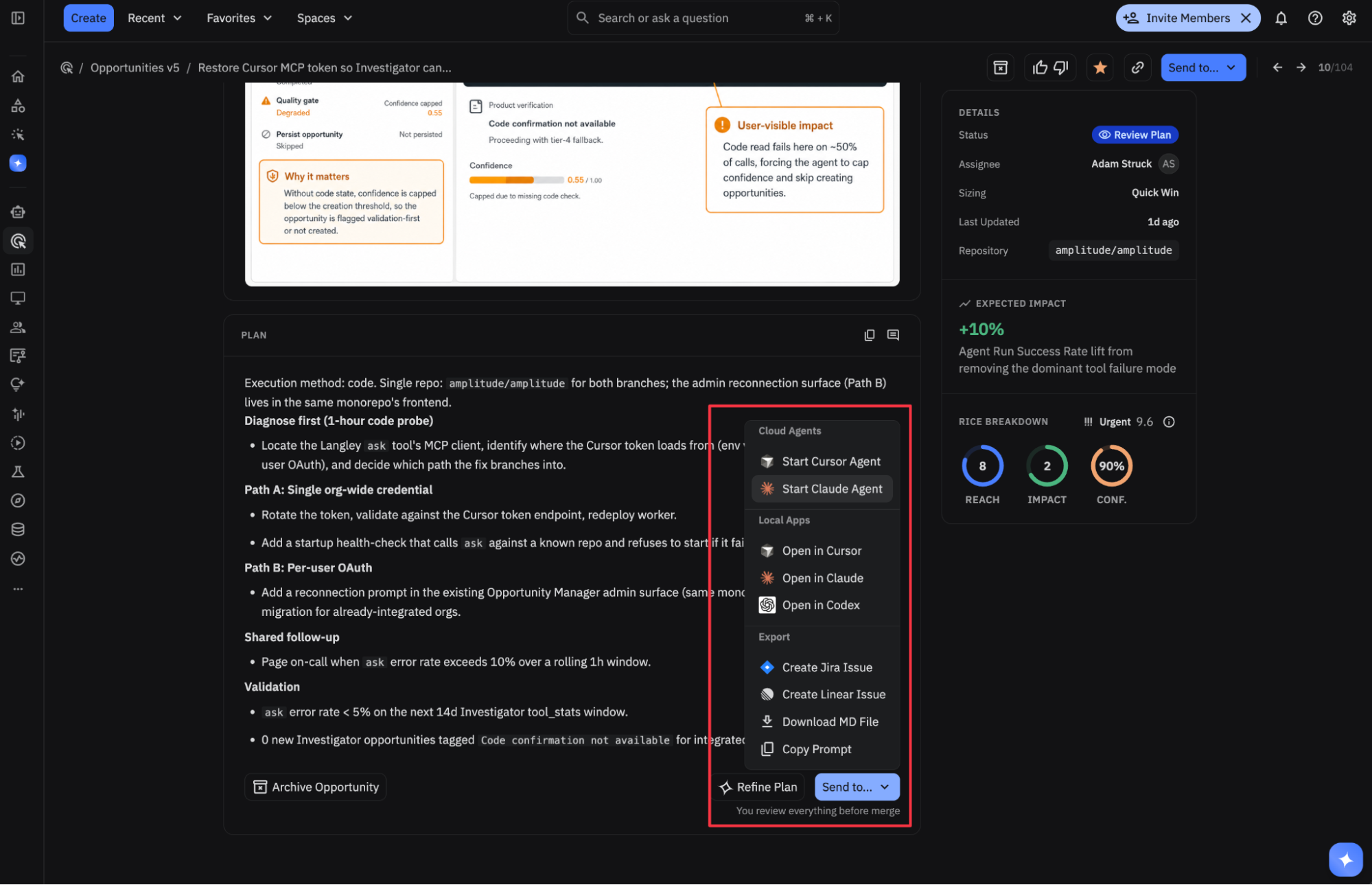
Task: Go to next opportunity arrow
Action: pyautogui.click(x=1301, y=67)
